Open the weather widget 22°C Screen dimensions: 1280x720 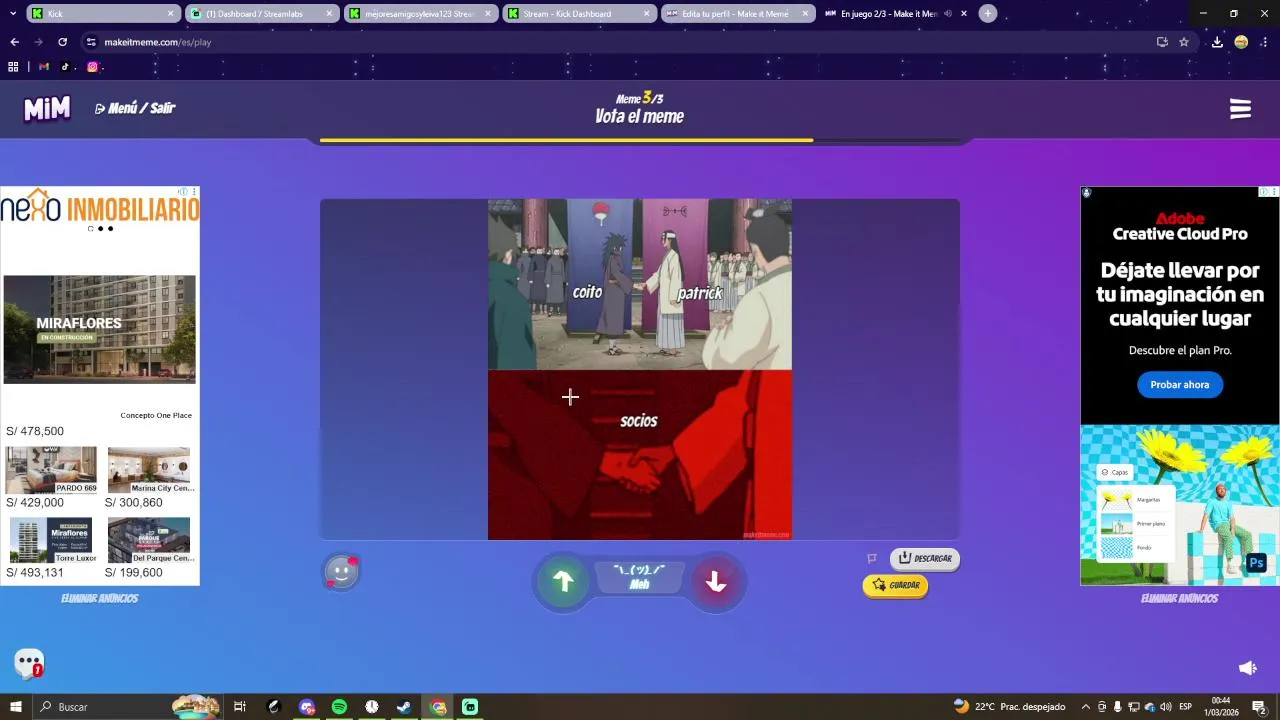coord(1009,707)
